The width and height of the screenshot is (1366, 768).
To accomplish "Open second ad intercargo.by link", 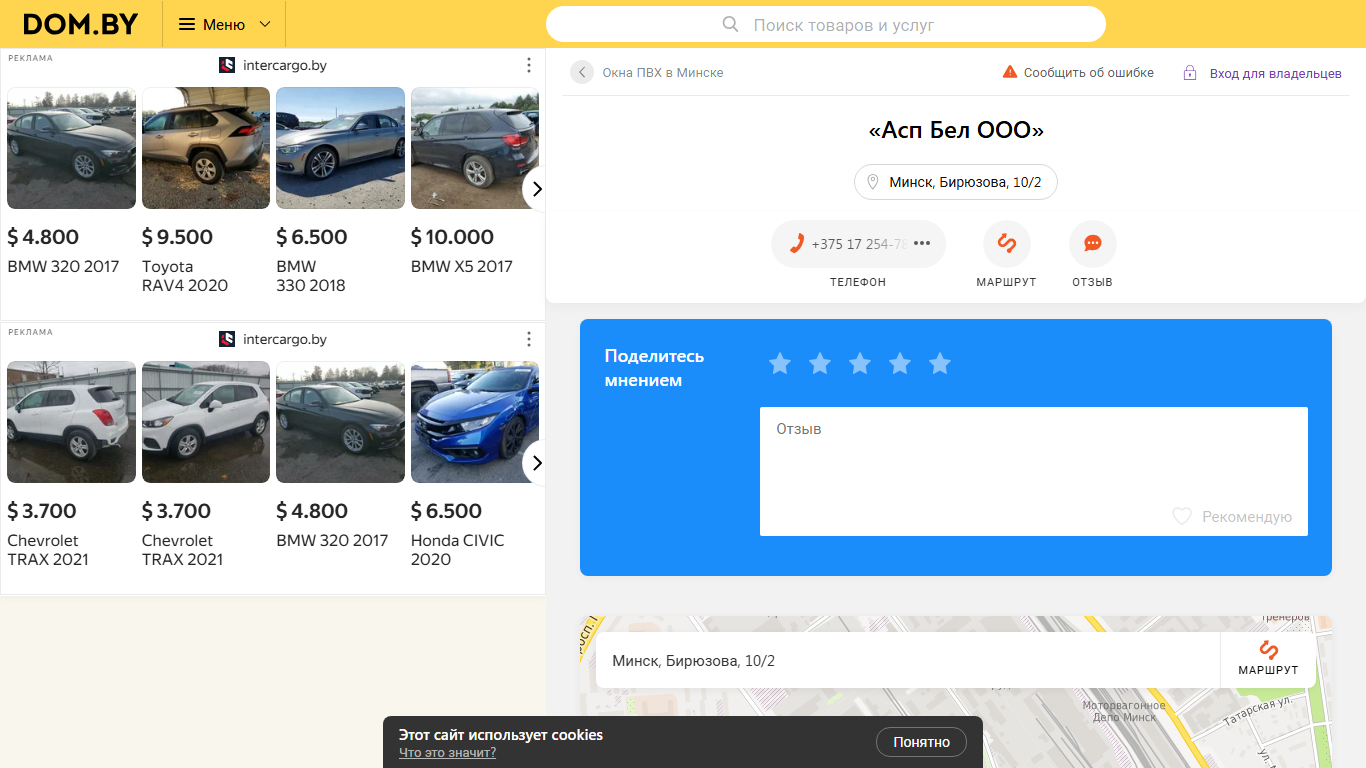I will (x=285, y=339).
